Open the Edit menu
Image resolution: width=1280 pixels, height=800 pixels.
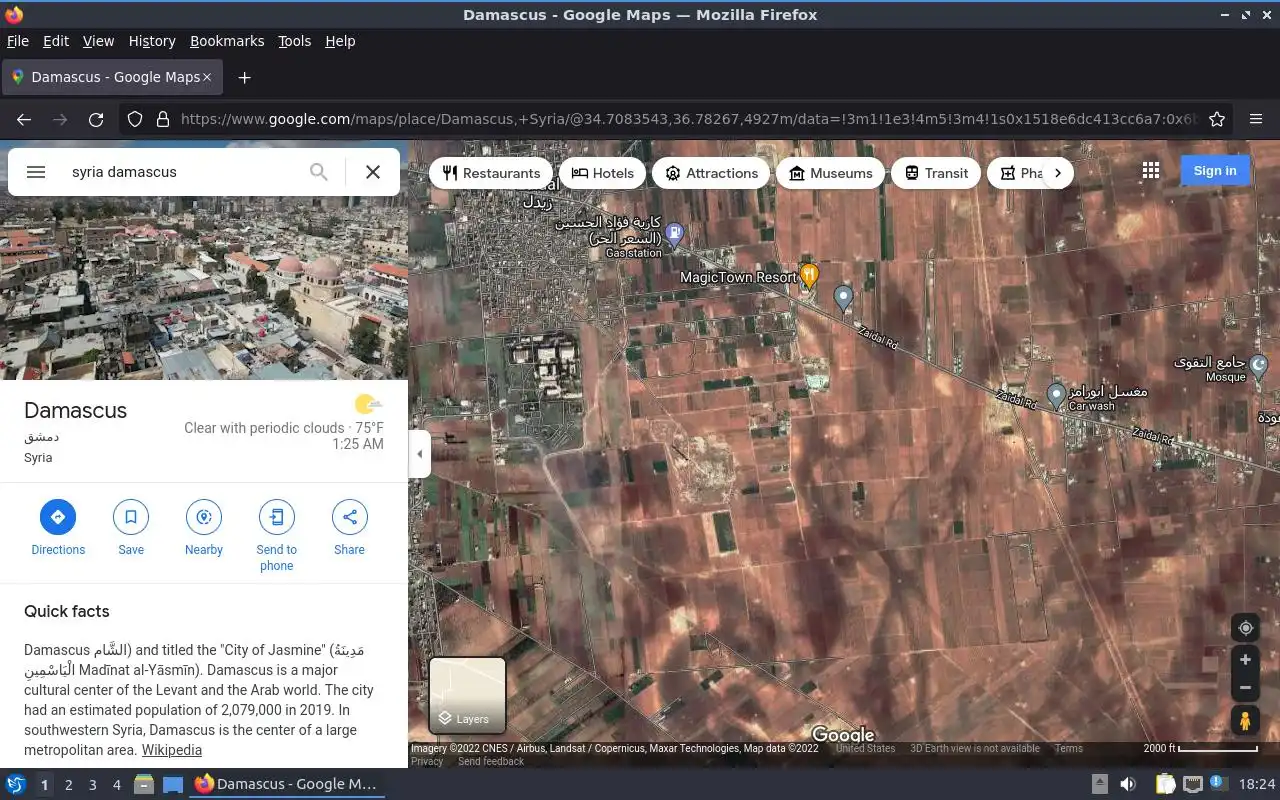[56, 41]
